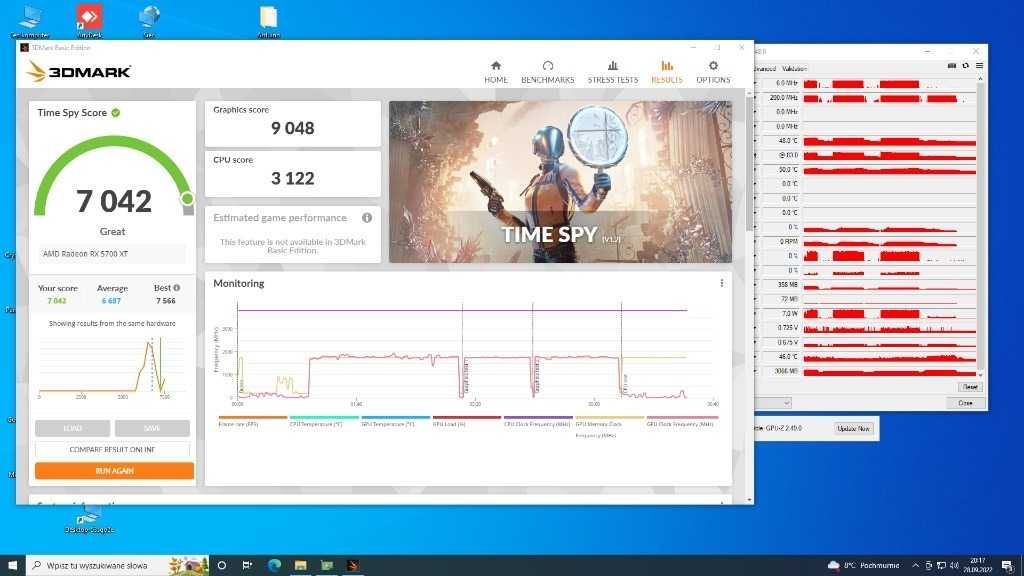1024x576 pixels.
Task: Toggle the GPU Load (%) legend entry
Action: coord(466,421)
